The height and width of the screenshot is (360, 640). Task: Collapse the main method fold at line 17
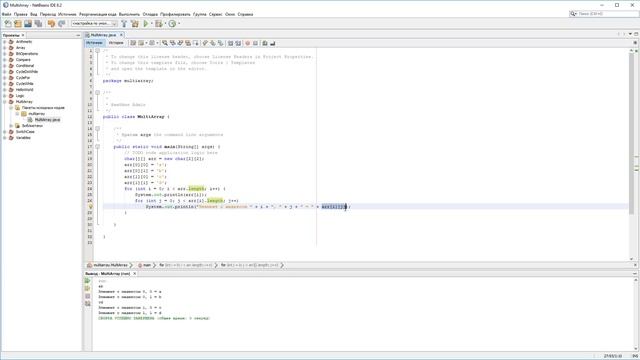[98, 147]
